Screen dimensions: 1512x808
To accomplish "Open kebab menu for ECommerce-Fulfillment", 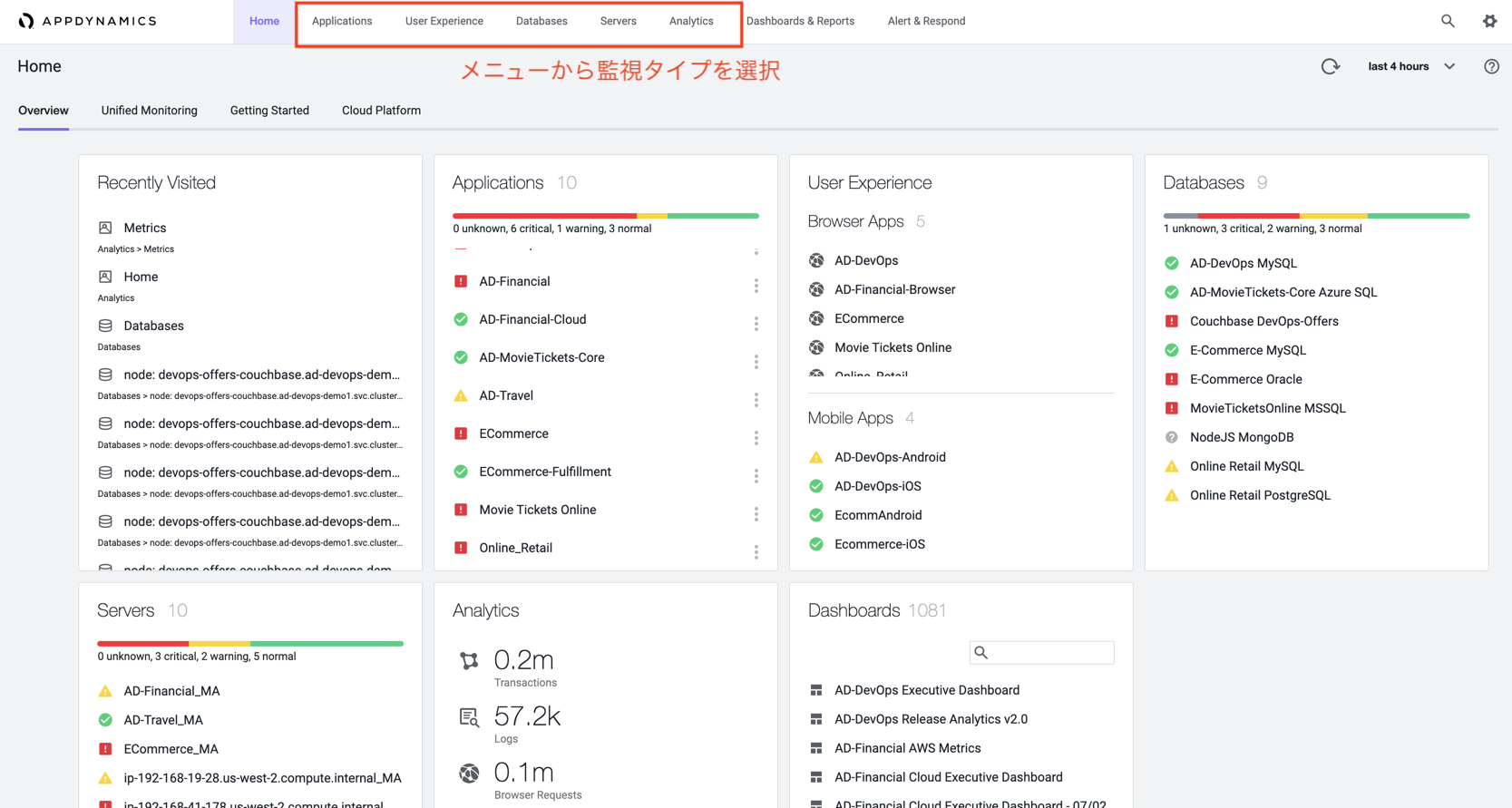I will (756, 476).
